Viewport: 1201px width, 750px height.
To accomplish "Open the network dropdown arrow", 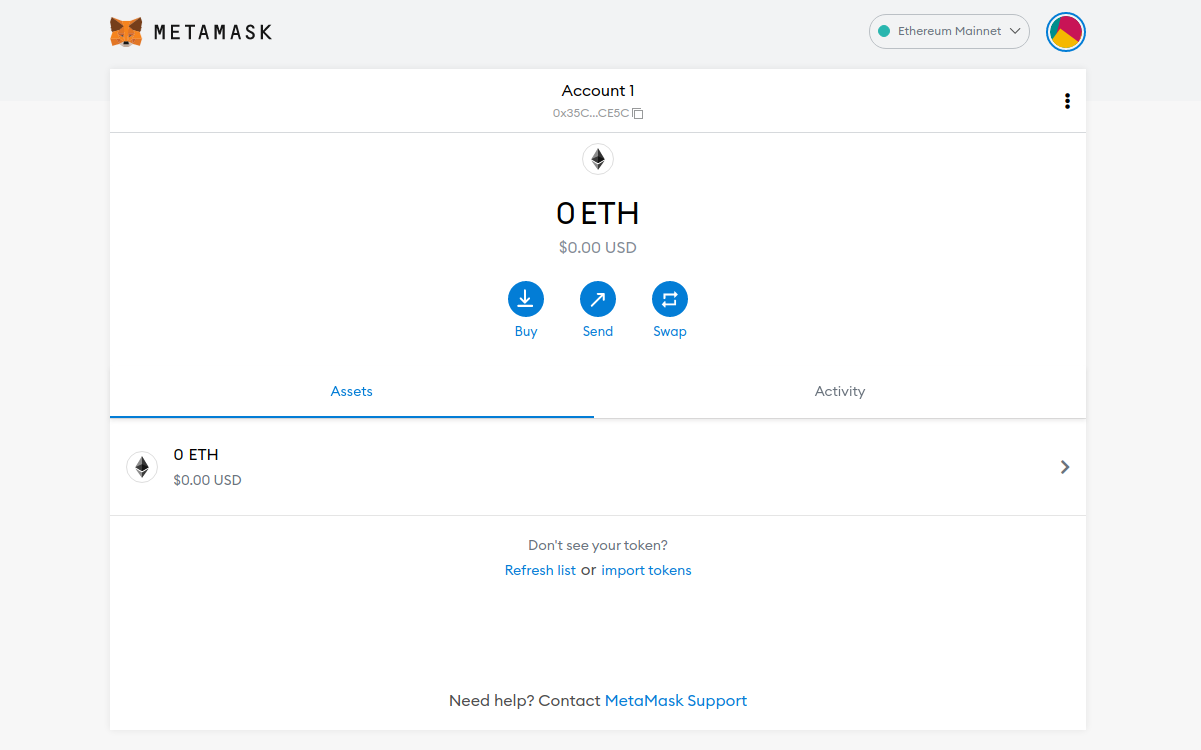I will click(x=1016, y=31).
